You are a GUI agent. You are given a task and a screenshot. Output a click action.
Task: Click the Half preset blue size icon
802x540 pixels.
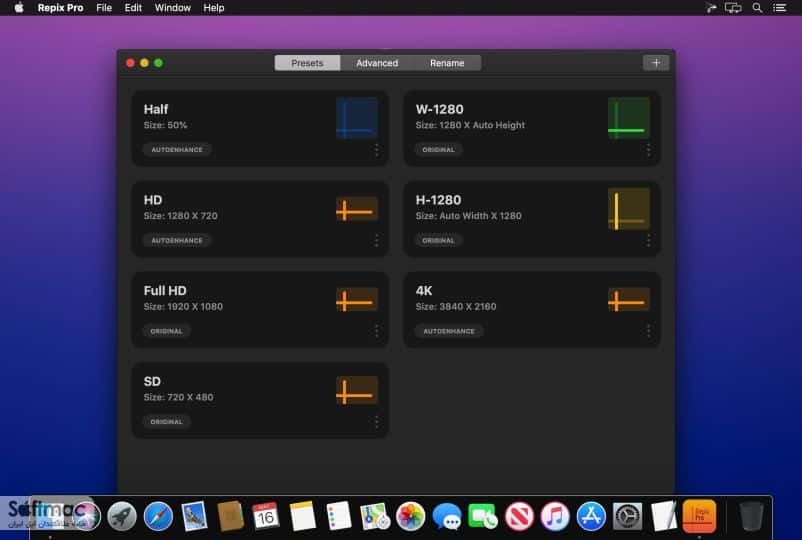point(357,118)
